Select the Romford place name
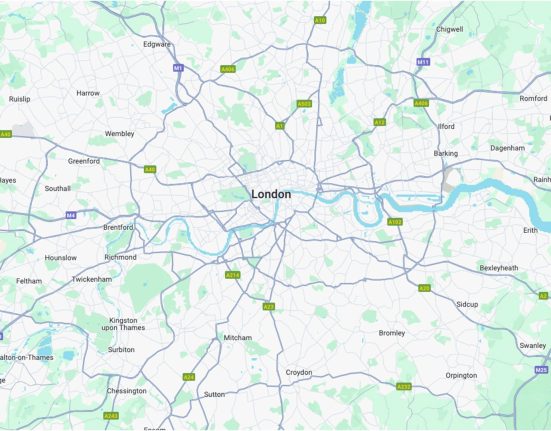The width and height of the screenshot is (551, 431). point(533,98)
